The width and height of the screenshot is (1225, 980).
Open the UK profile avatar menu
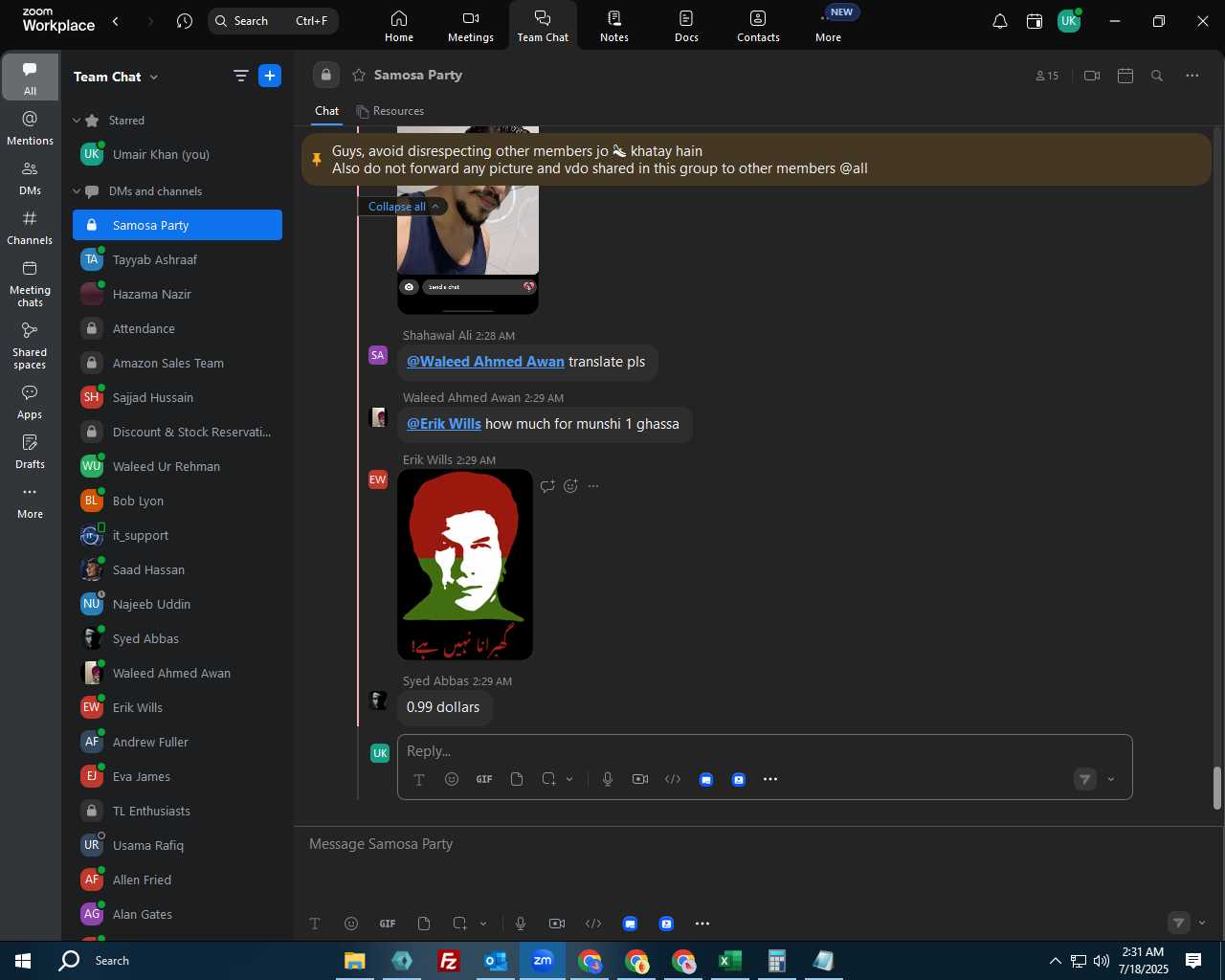pos(1069,21)
